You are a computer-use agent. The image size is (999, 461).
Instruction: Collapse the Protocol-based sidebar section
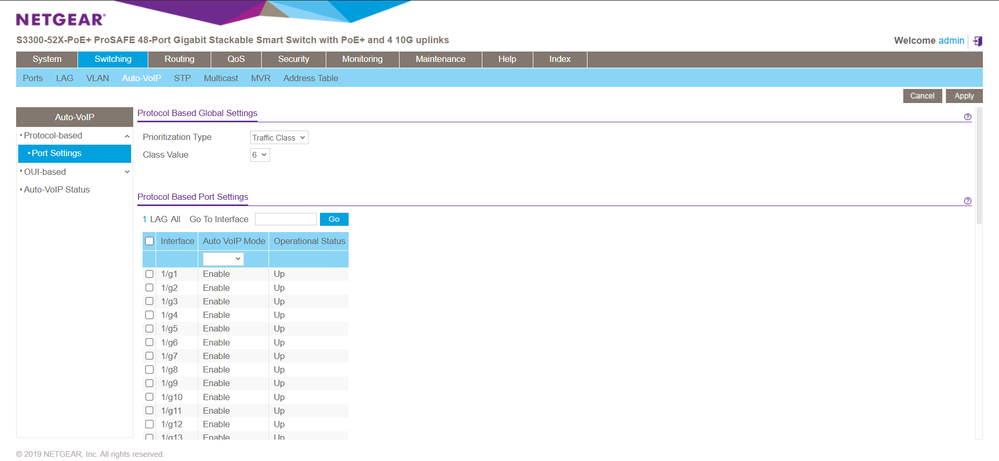(x=127, y=136)
